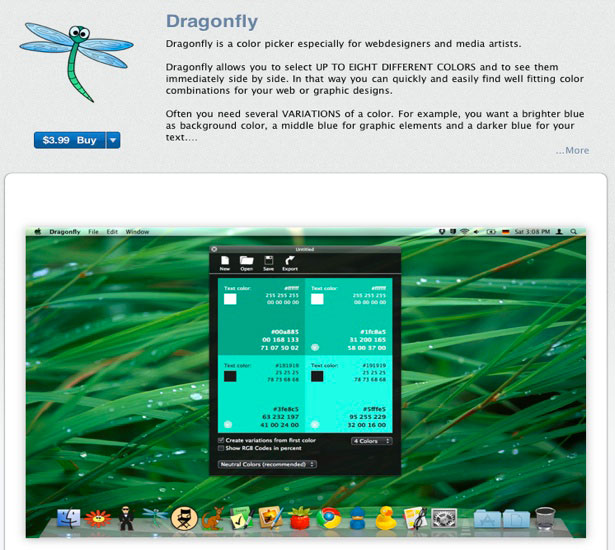The image size is (615, 550).
Task: Click the picker circle in the #5fffe5 panel
Action: 315,424
